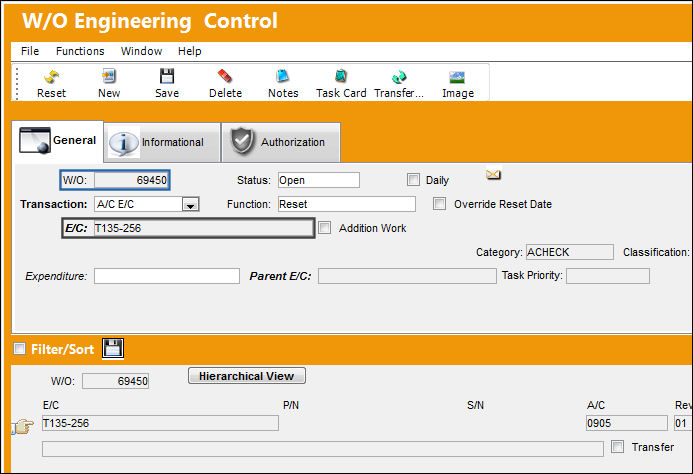The image size is (693, 474).
Task: Click the Transaction combo box A/C E/C
Action: point(147,204)
